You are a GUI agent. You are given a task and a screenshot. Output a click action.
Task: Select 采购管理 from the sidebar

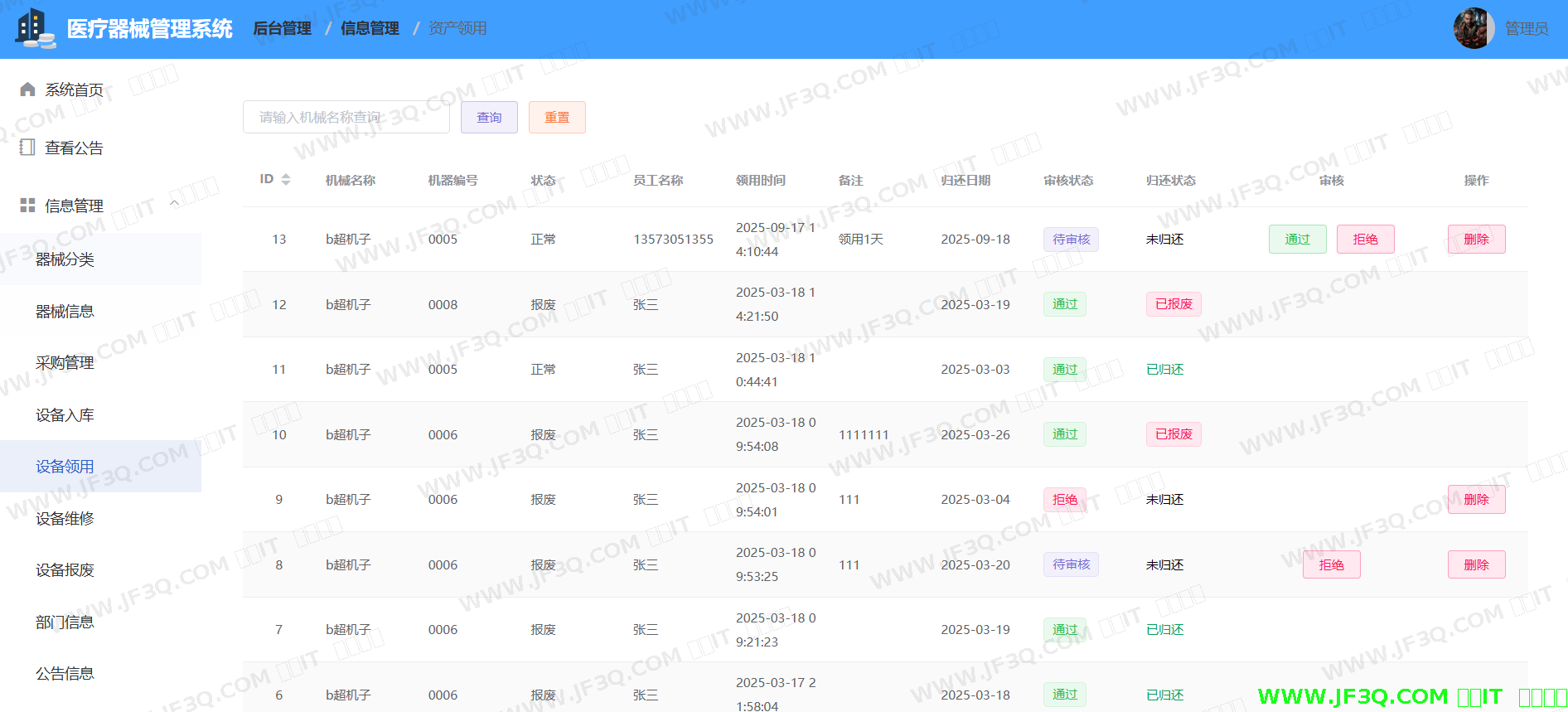(65, 363)
